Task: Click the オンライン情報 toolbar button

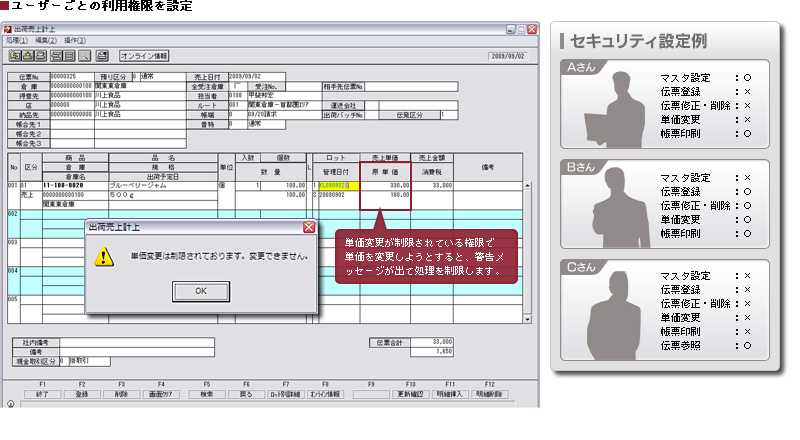Action: [144, 56]
